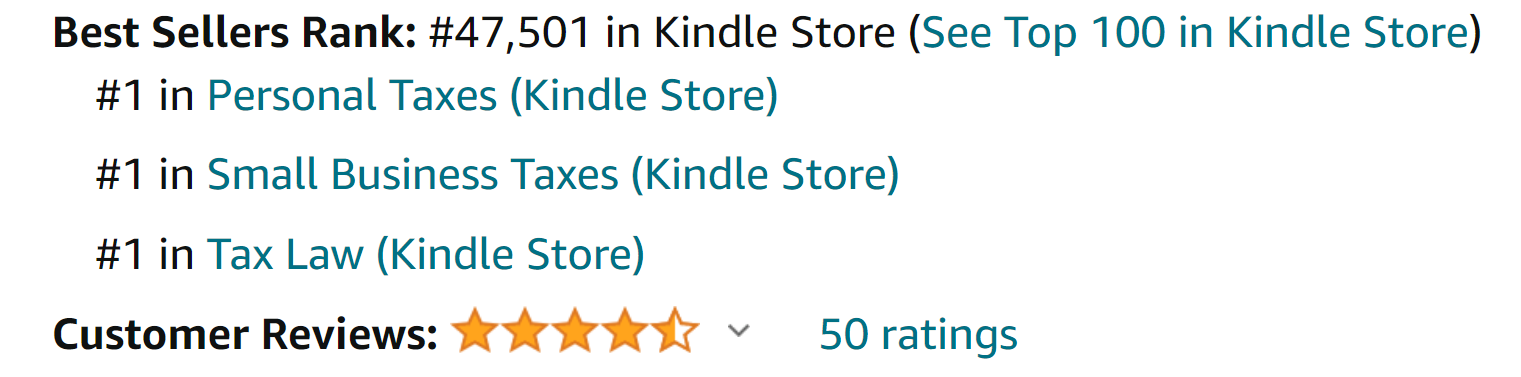The height and width of the screenshot is (377, 1521).
Task: Open the Tax Law (Kindle Store) category
Action: (x=425, y=254)
